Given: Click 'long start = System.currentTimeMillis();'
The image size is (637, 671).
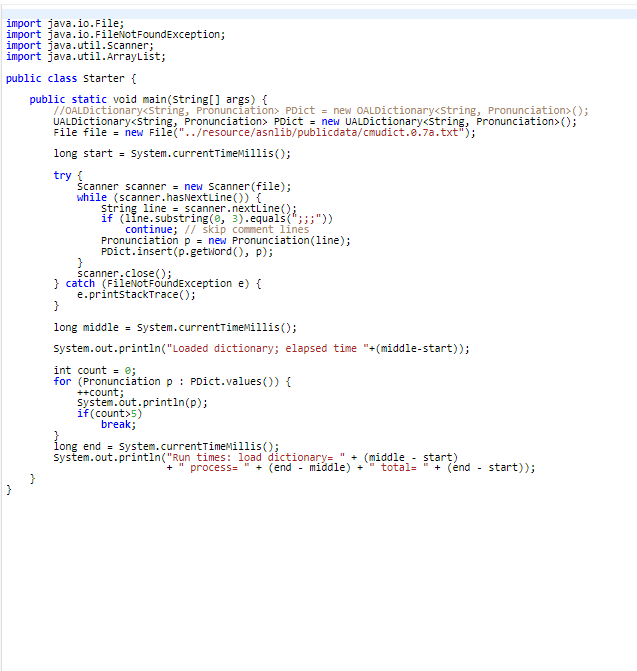Looking at the screenshot, I should tap(172, 154).
